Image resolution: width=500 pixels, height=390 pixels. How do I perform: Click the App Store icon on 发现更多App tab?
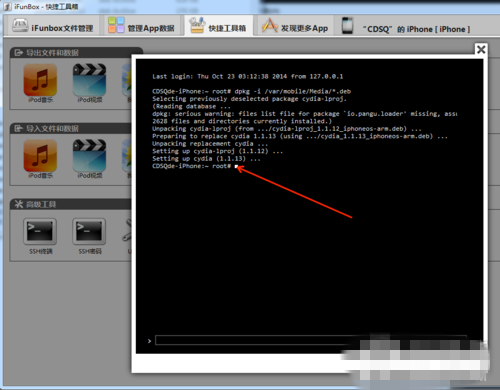pos(269,25)
